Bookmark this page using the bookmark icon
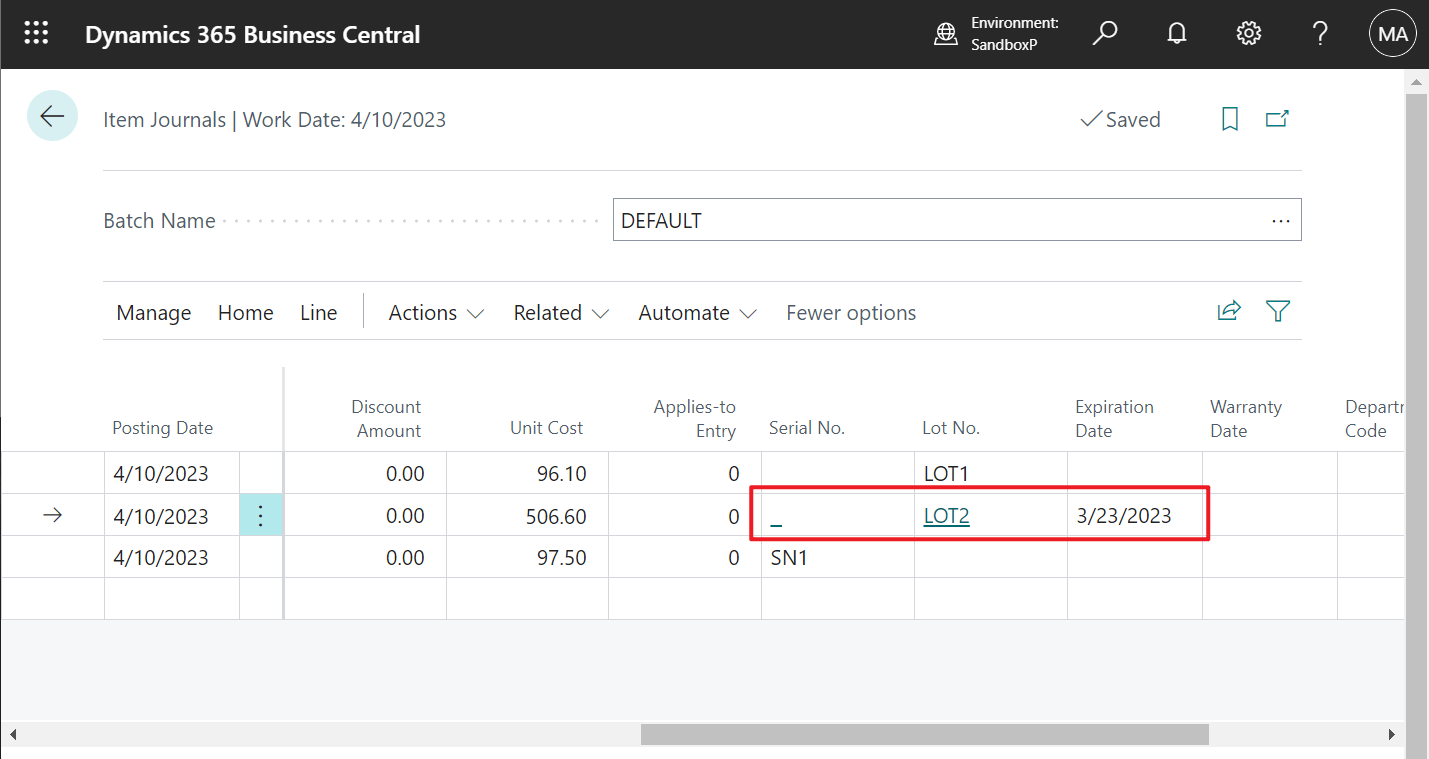 click(1229, 118)
